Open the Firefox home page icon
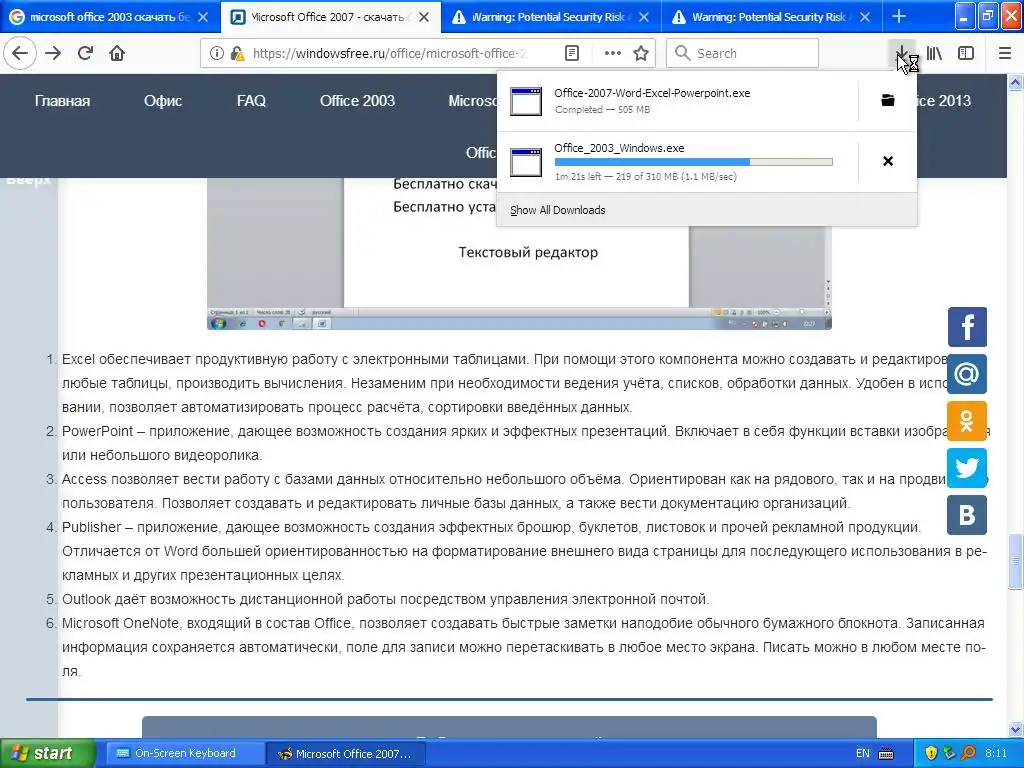The image size is (1024, 768). (117, 53)
